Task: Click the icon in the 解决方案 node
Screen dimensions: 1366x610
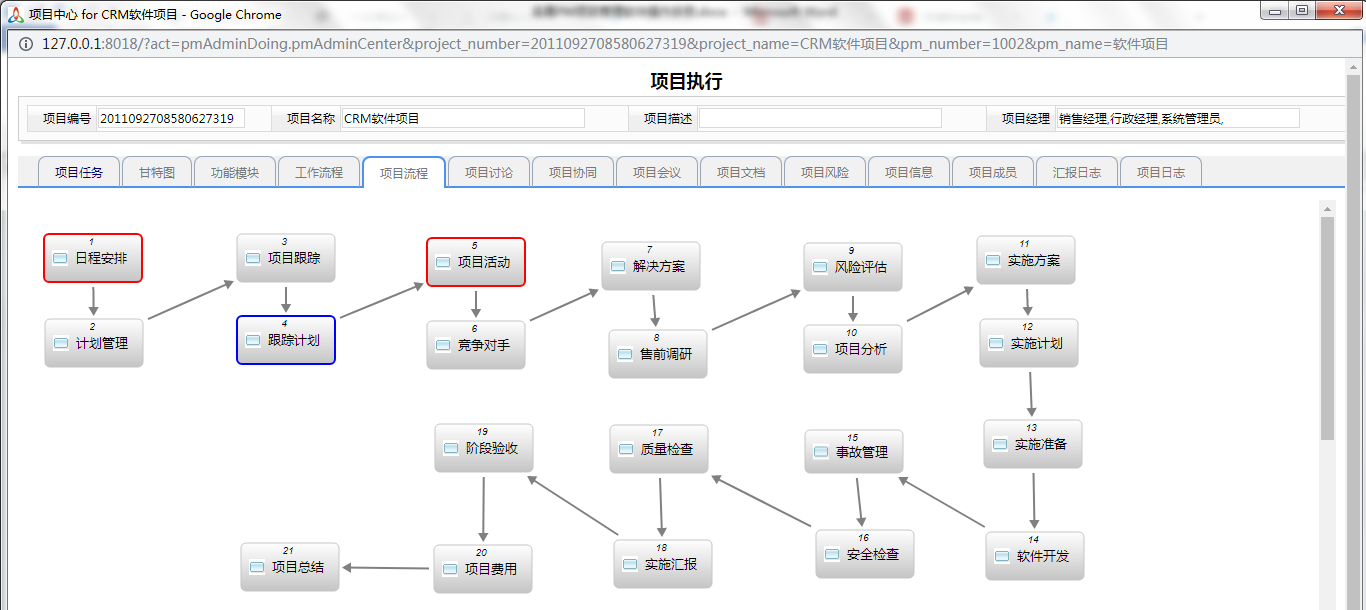Action: click(618, 267)
